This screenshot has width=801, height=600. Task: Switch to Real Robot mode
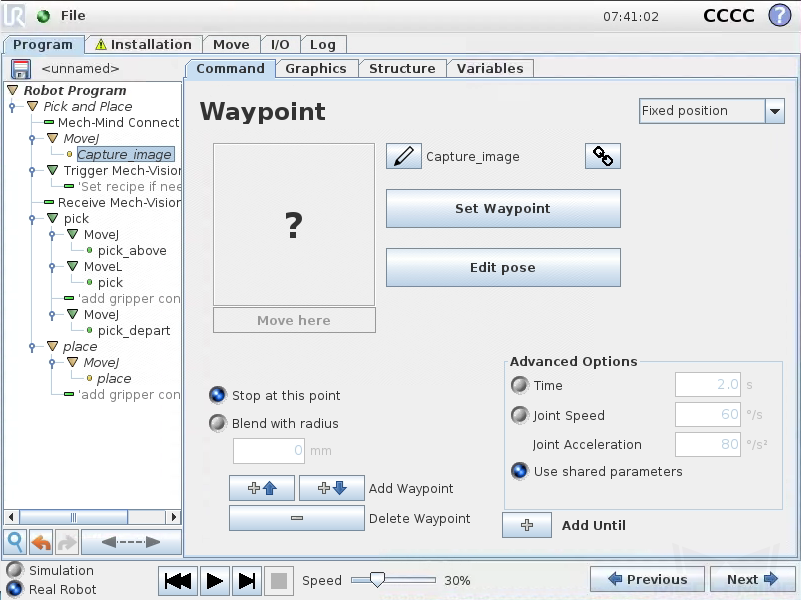(15, 589)
